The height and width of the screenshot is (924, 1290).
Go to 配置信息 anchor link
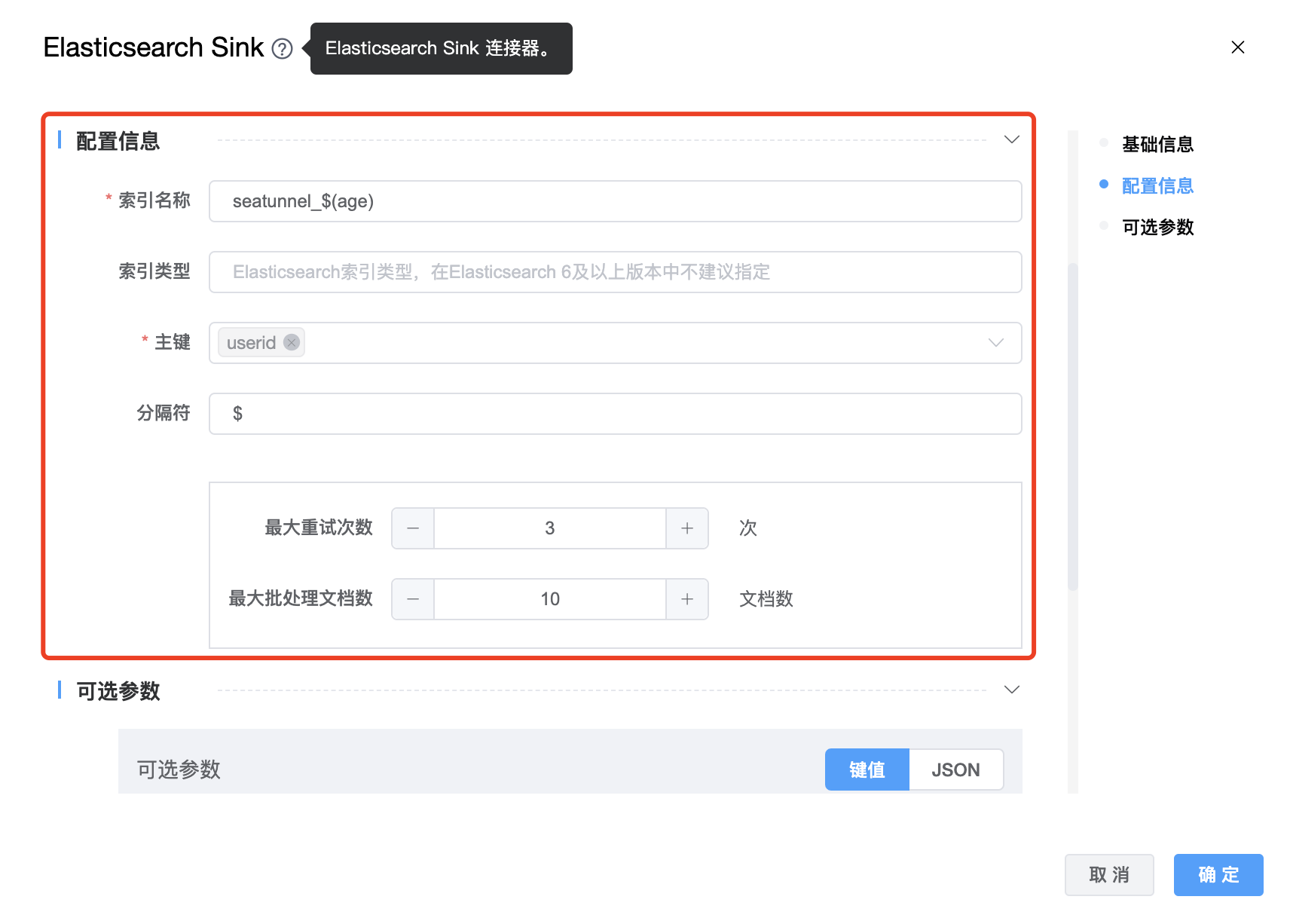[1157, 185]
